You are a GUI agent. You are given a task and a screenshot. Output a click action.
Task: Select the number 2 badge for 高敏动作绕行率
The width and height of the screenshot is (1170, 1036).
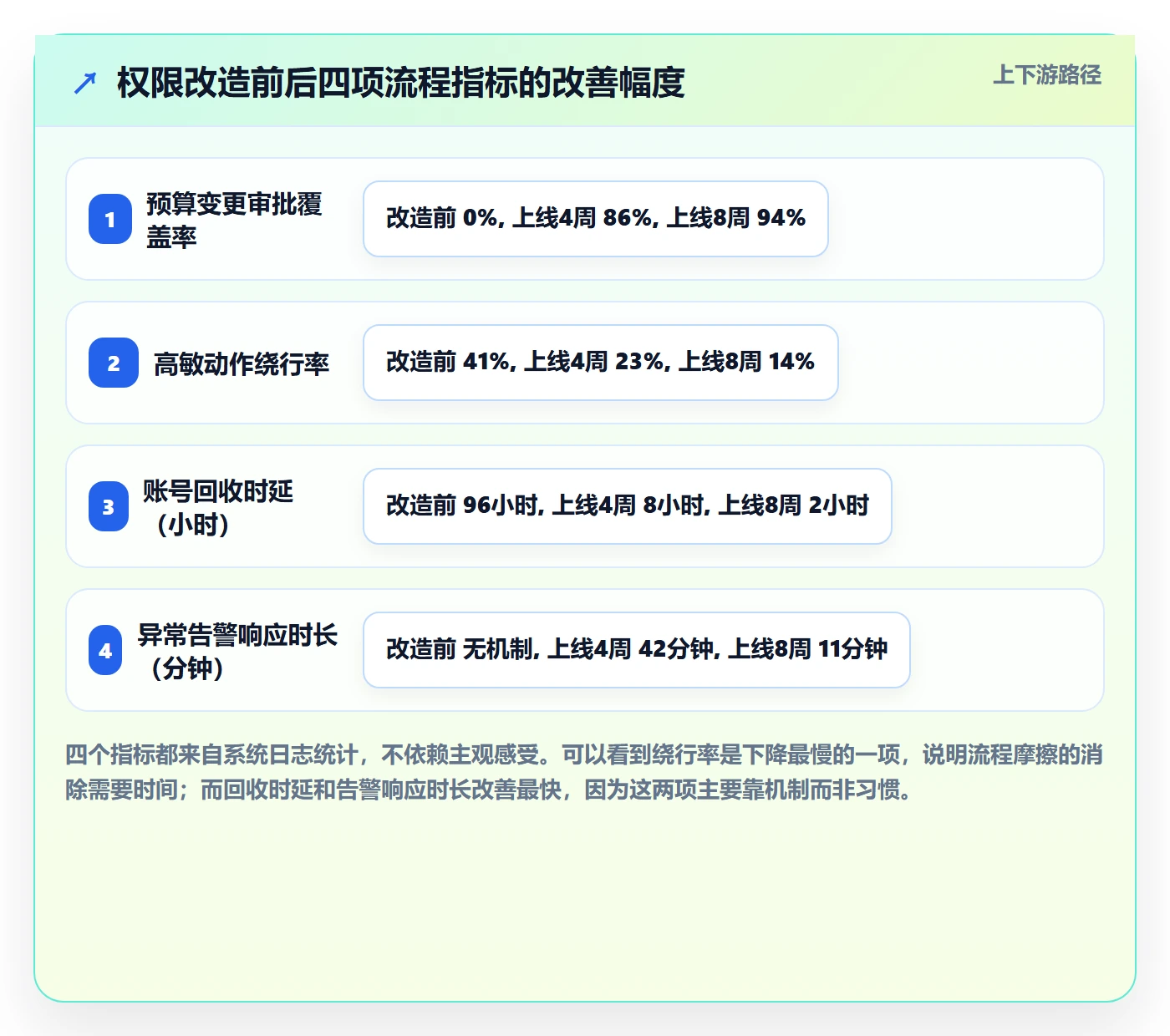(x=114, y=363)
